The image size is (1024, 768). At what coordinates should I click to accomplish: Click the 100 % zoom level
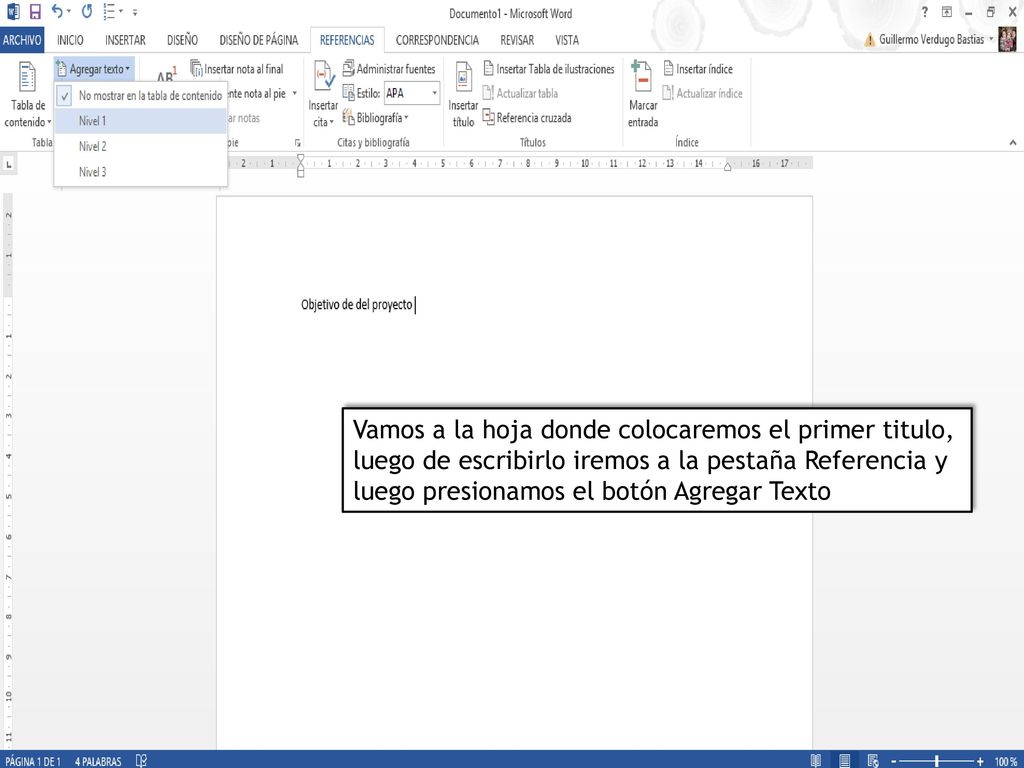[x=1005, y=761]
